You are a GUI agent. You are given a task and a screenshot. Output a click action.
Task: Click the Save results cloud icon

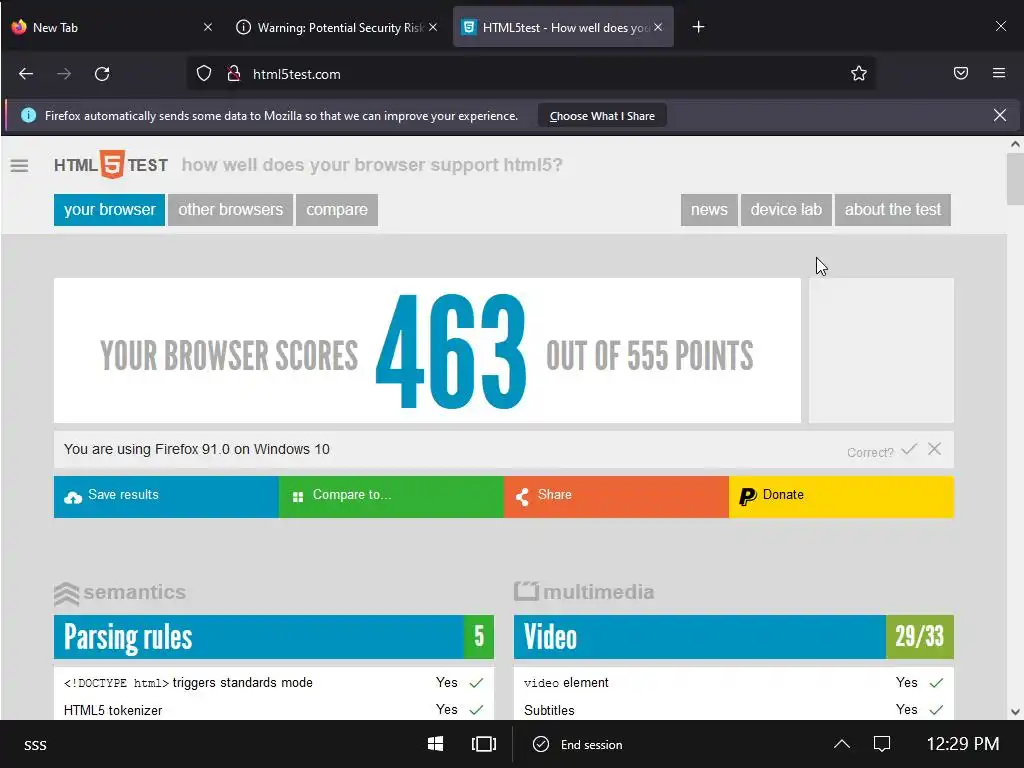(73, 498)
